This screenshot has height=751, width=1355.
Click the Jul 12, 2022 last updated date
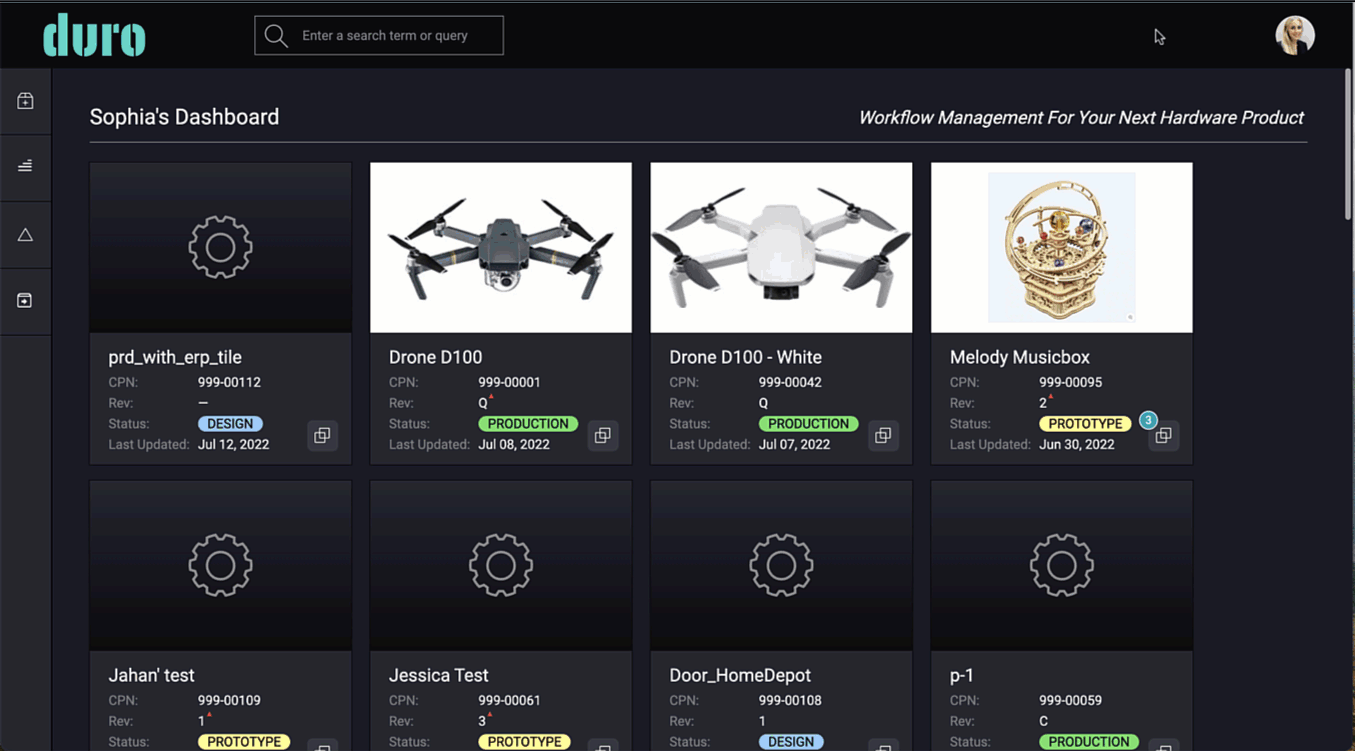[233, 444]
